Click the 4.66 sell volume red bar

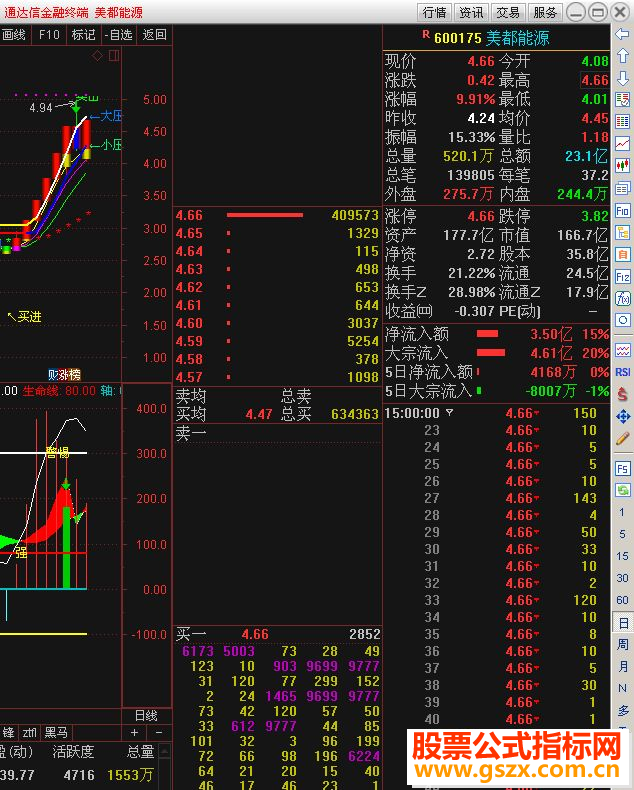(x=265, y=215)
